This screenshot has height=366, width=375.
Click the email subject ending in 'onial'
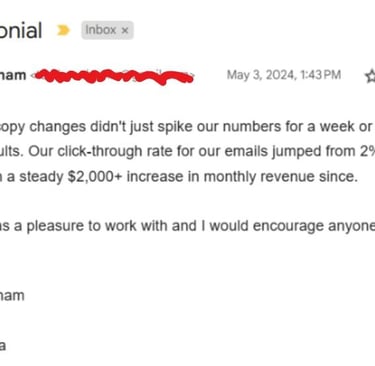tap(21, 30)
